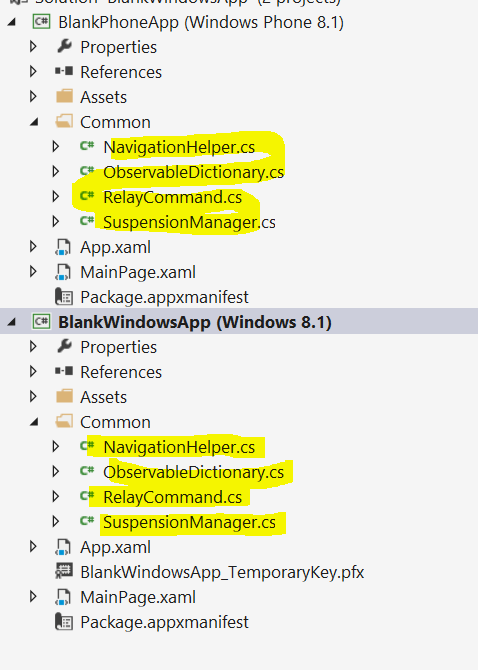Click the BlankPhoneApp Common open-folder icon

pos(64,122)
